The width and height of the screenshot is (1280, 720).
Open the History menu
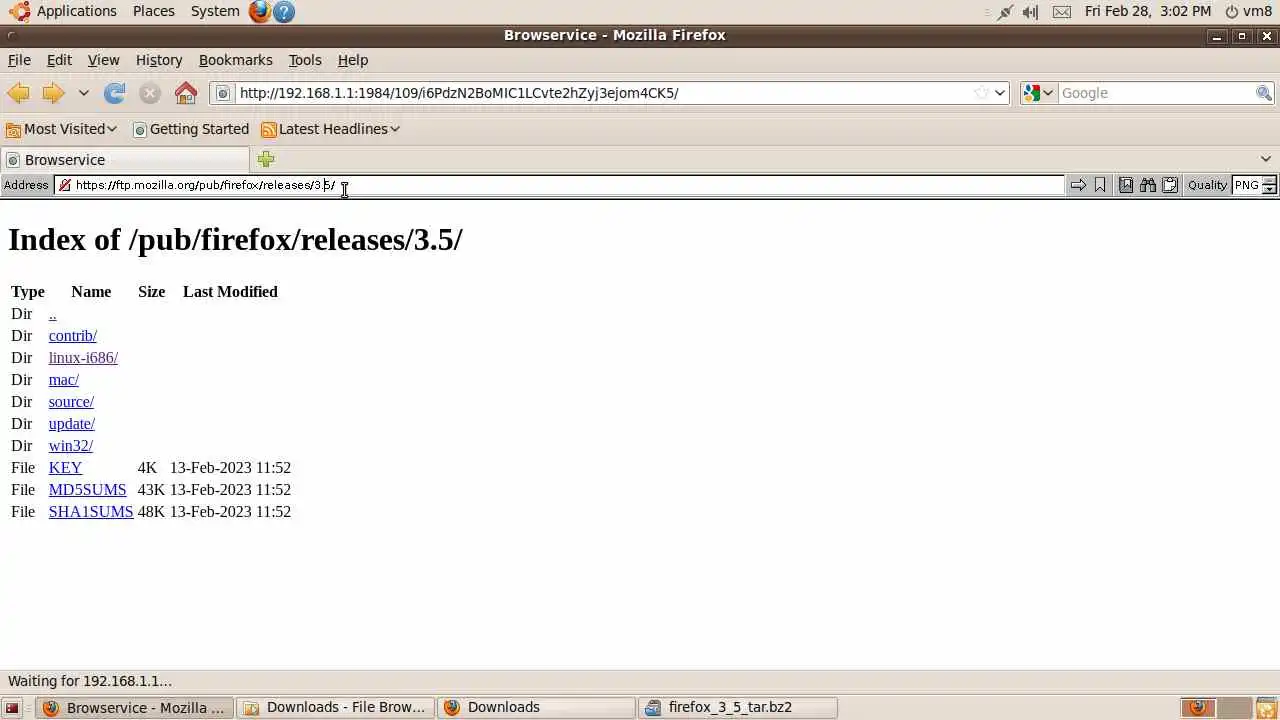click(x=159, y=60)
